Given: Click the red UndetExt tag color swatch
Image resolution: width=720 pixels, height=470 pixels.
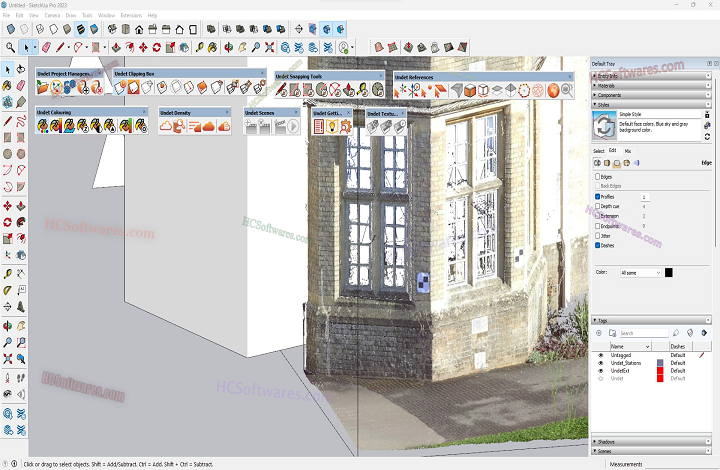Looking at the screenshot, I should tap(660, 370).
